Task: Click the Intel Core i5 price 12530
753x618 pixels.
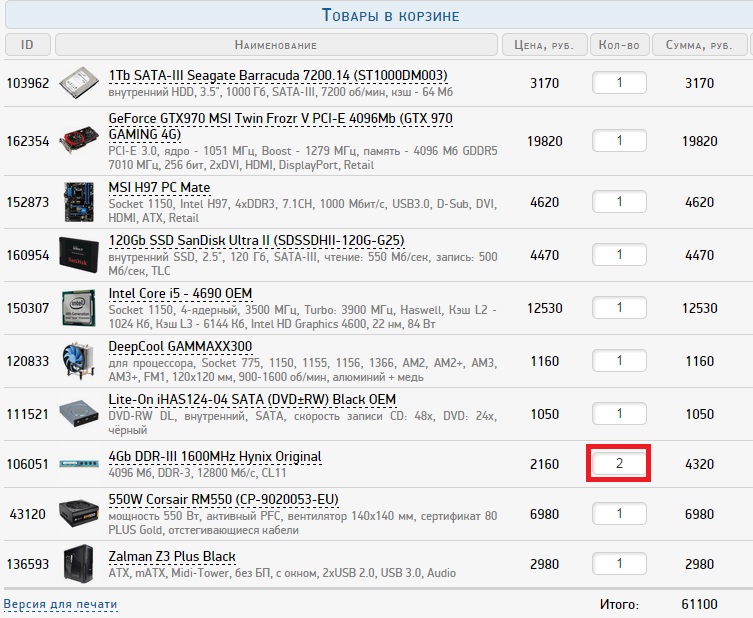Action: click(545, 308)
